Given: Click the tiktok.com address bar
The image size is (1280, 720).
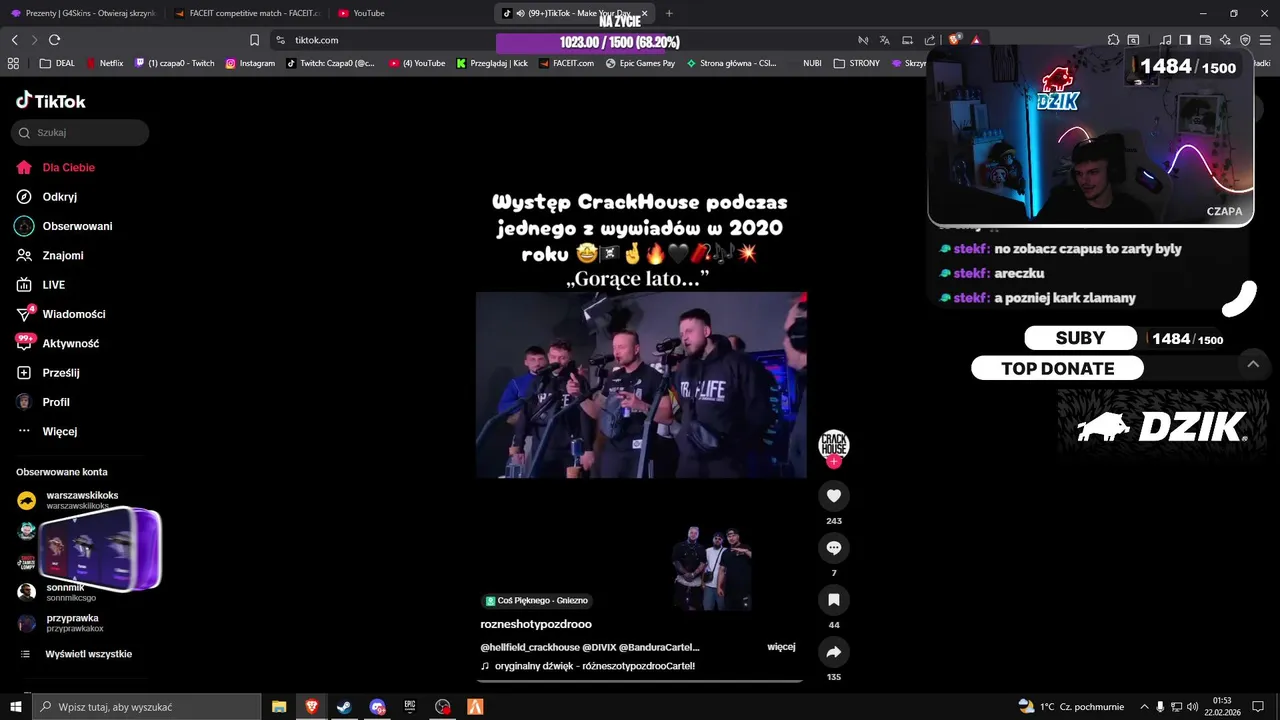Looking at the screenshot, I should click(x=316, y=40).
